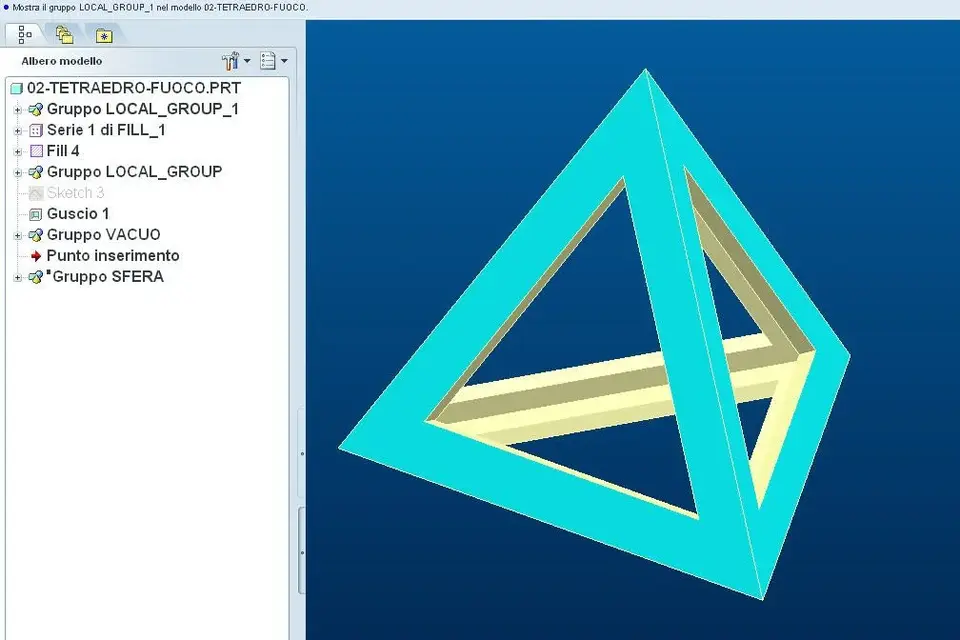Select Serie 1 di FILL_1 in tree

[106, 130]
